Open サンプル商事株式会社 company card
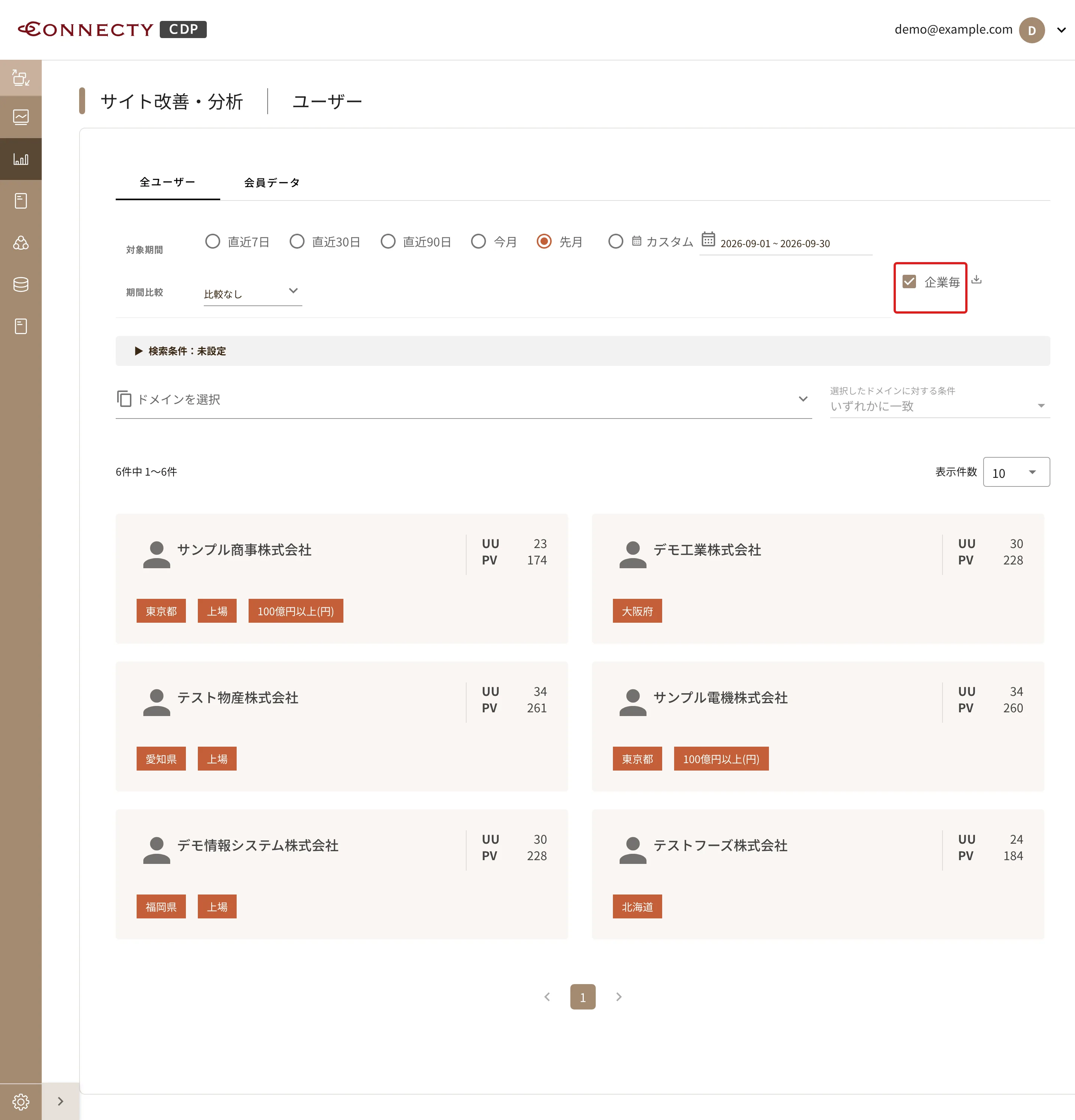Image resolution: width=1075 pixels, height=1120 pixels. [342, 578]
